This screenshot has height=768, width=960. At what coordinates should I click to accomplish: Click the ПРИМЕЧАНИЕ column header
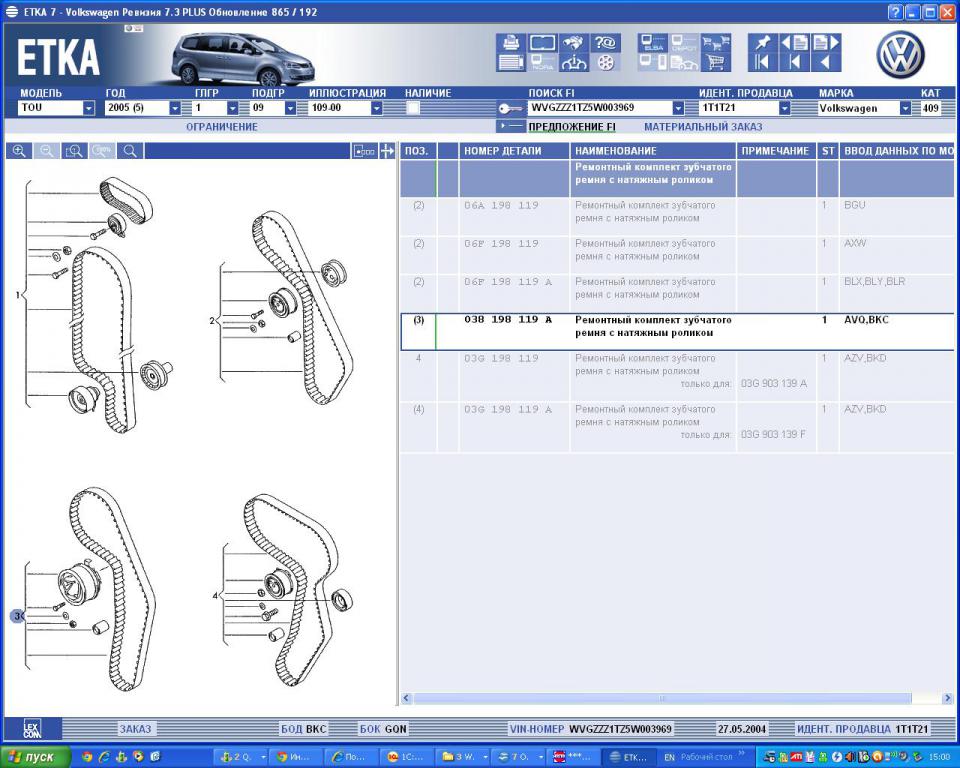[x=776, y=151]
